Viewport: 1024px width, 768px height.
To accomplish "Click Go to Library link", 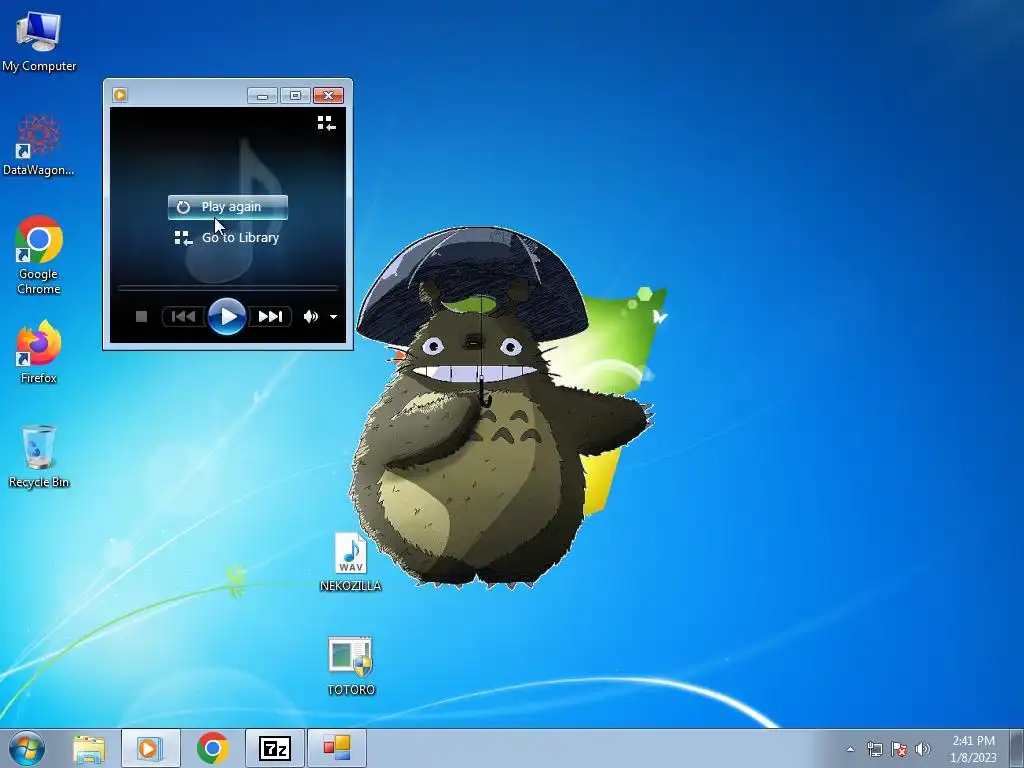I will pos(227,238).
